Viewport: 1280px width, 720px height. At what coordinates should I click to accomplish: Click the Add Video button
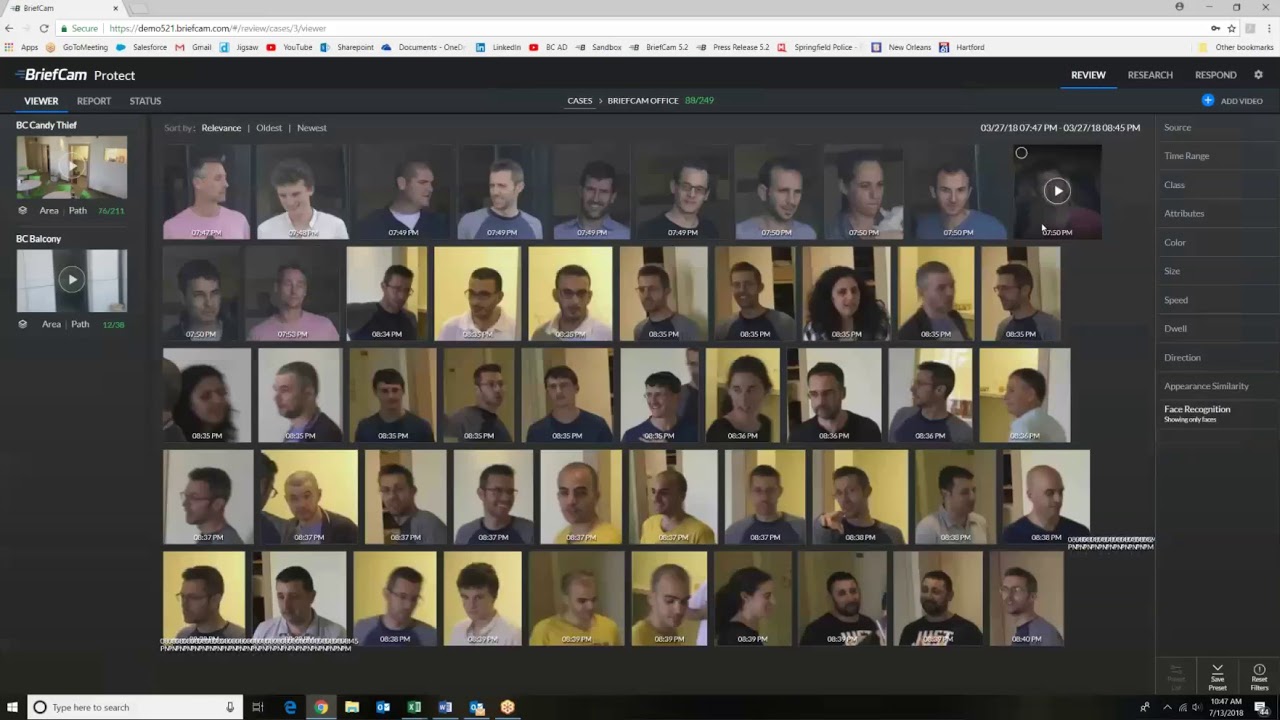tap(1232, 101)
